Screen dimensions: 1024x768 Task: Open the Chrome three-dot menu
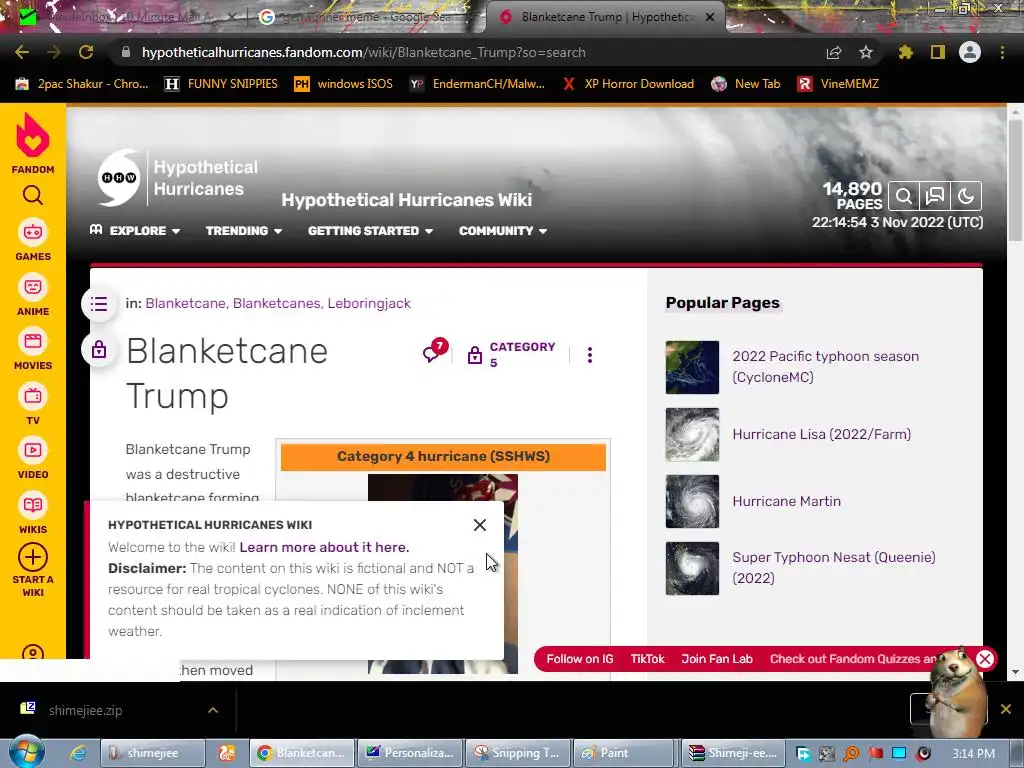click(1002, 52)
